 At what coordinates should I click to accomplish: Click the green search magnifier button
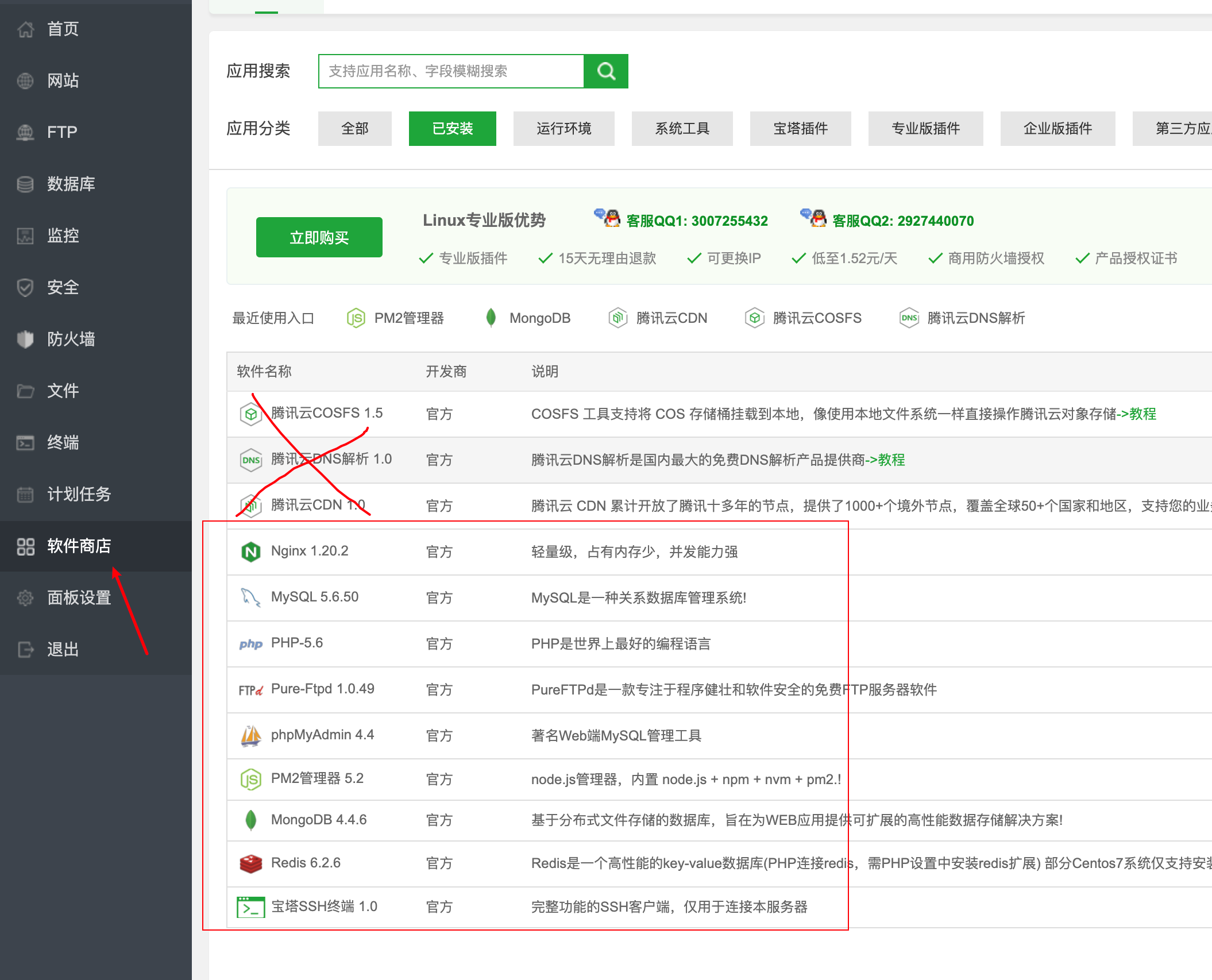(606, 71)
